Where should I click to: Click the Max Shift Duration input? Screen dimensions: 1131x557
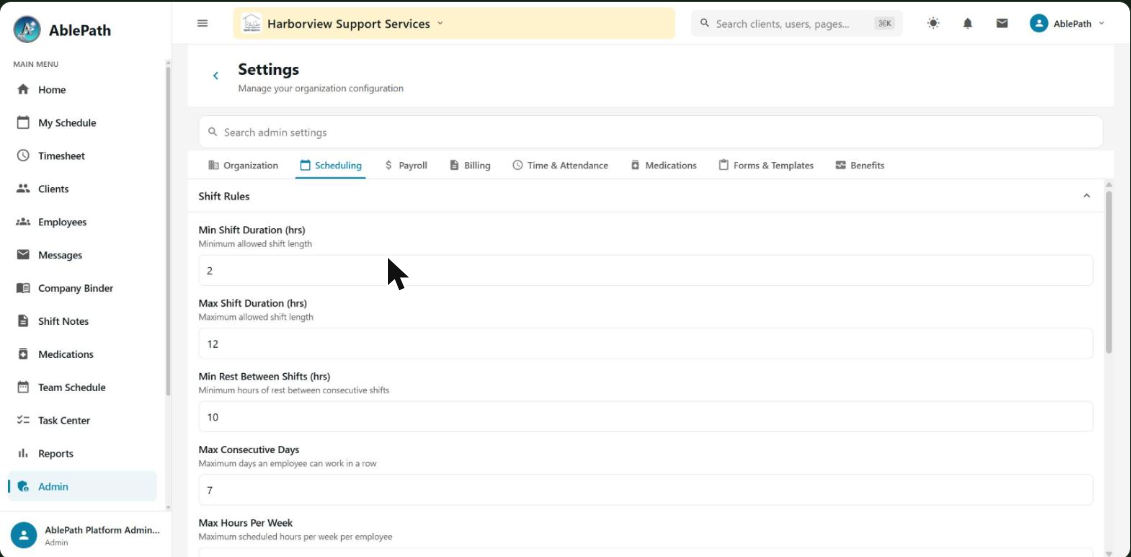coord(646,343)
